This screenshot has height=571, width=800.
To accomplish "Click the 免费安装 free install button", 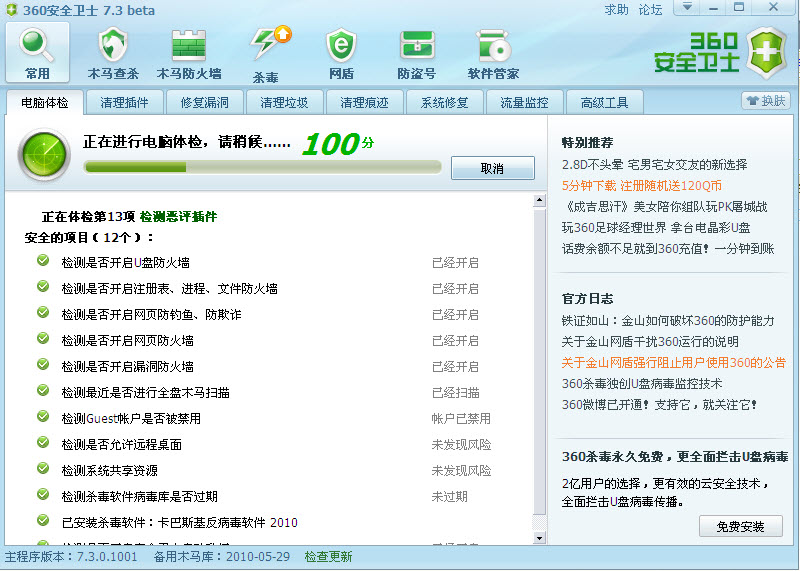I will (740, 526).
